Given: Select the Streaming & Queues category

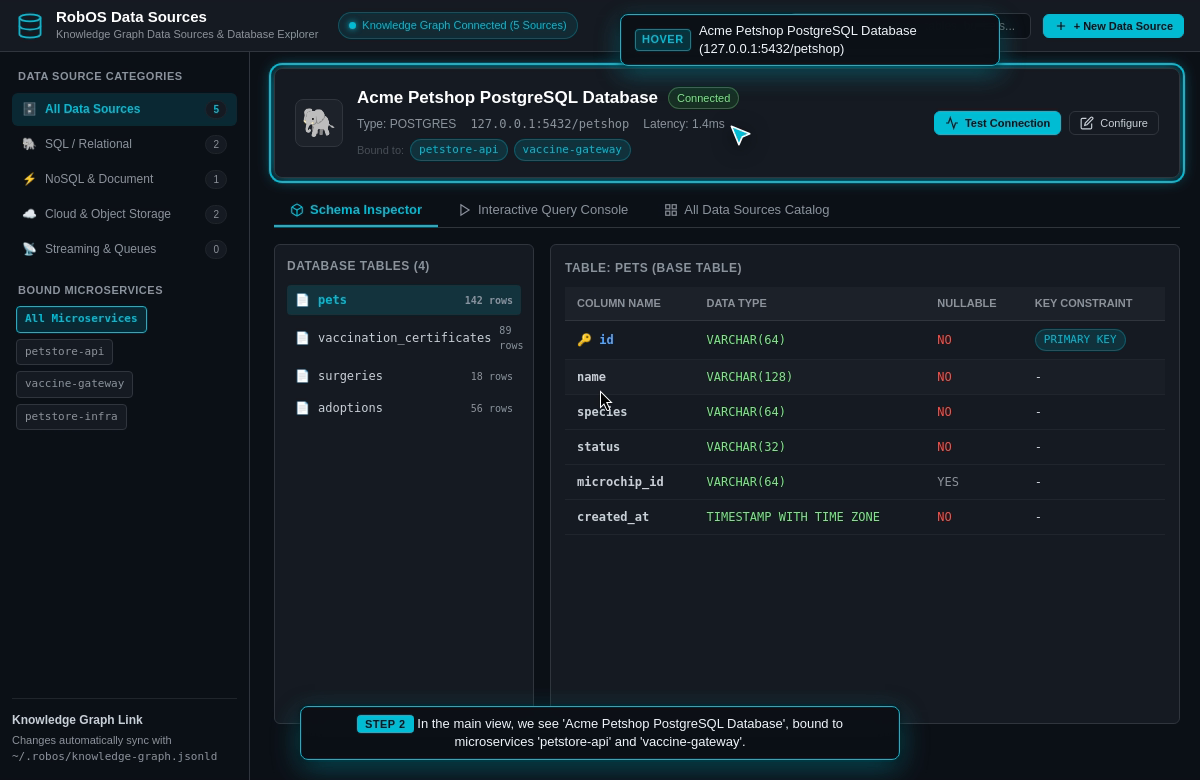Looking at the screenshot, I should pos(124,249).
